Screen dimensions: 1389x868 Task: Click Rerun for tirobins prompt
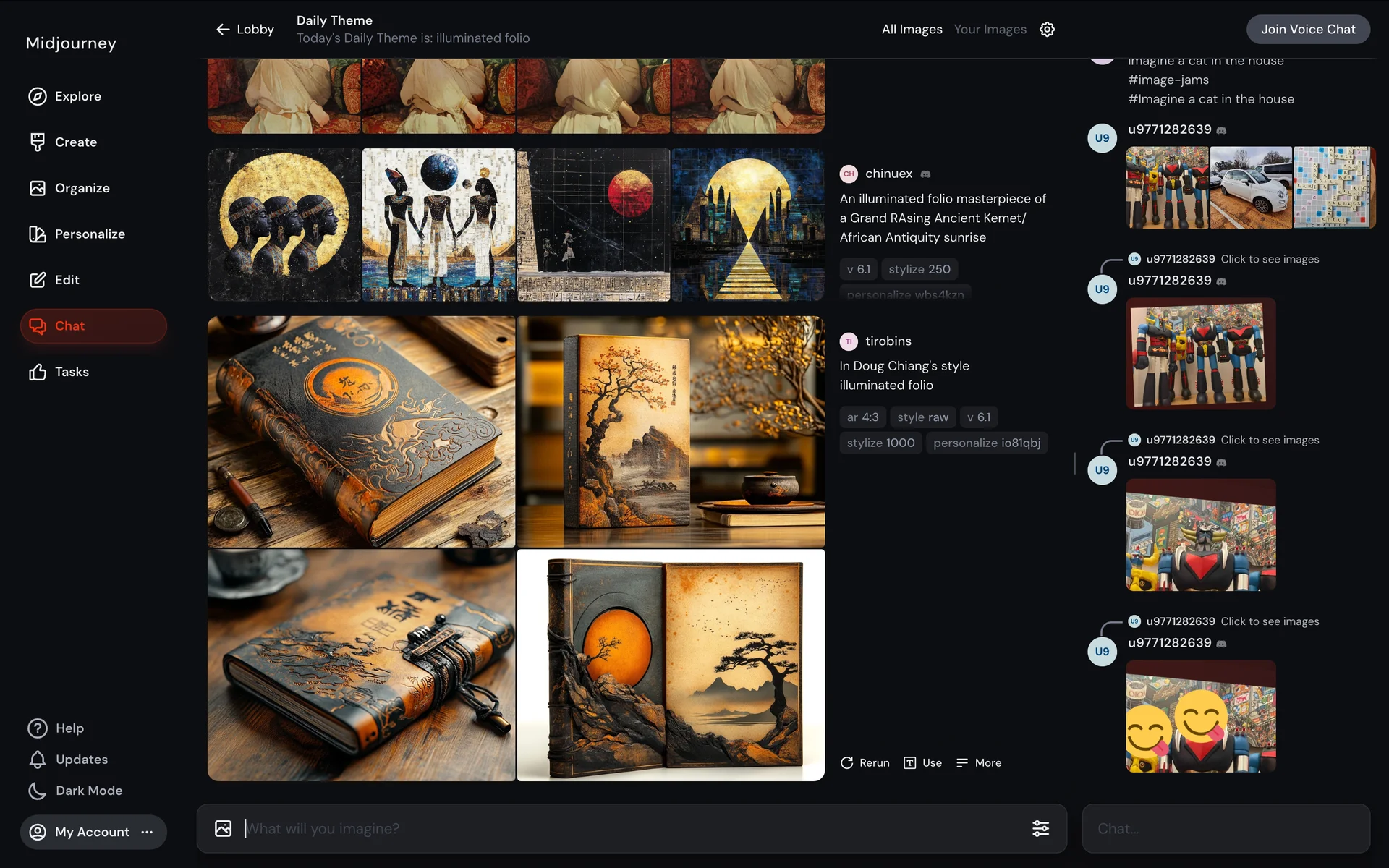point(865,762)
